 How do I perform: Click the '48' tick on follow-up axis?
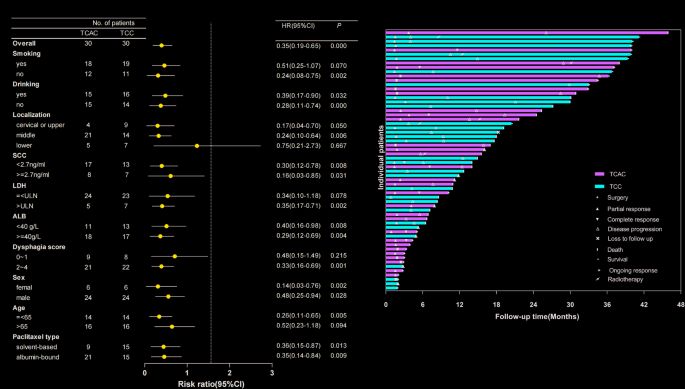[x=681, y=305]
